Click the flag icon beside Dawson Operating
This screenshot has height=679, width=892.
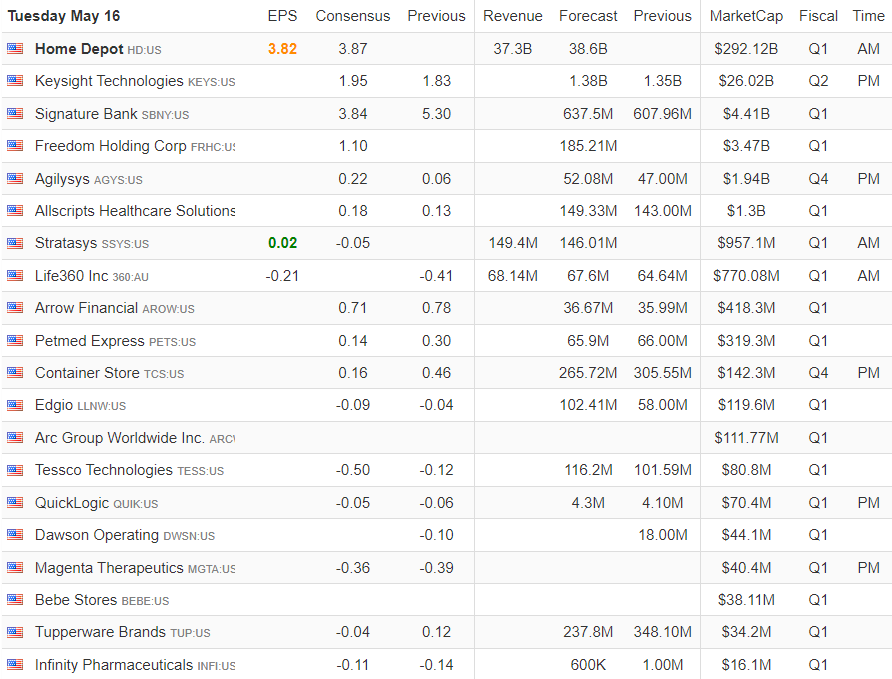(15, 535)
